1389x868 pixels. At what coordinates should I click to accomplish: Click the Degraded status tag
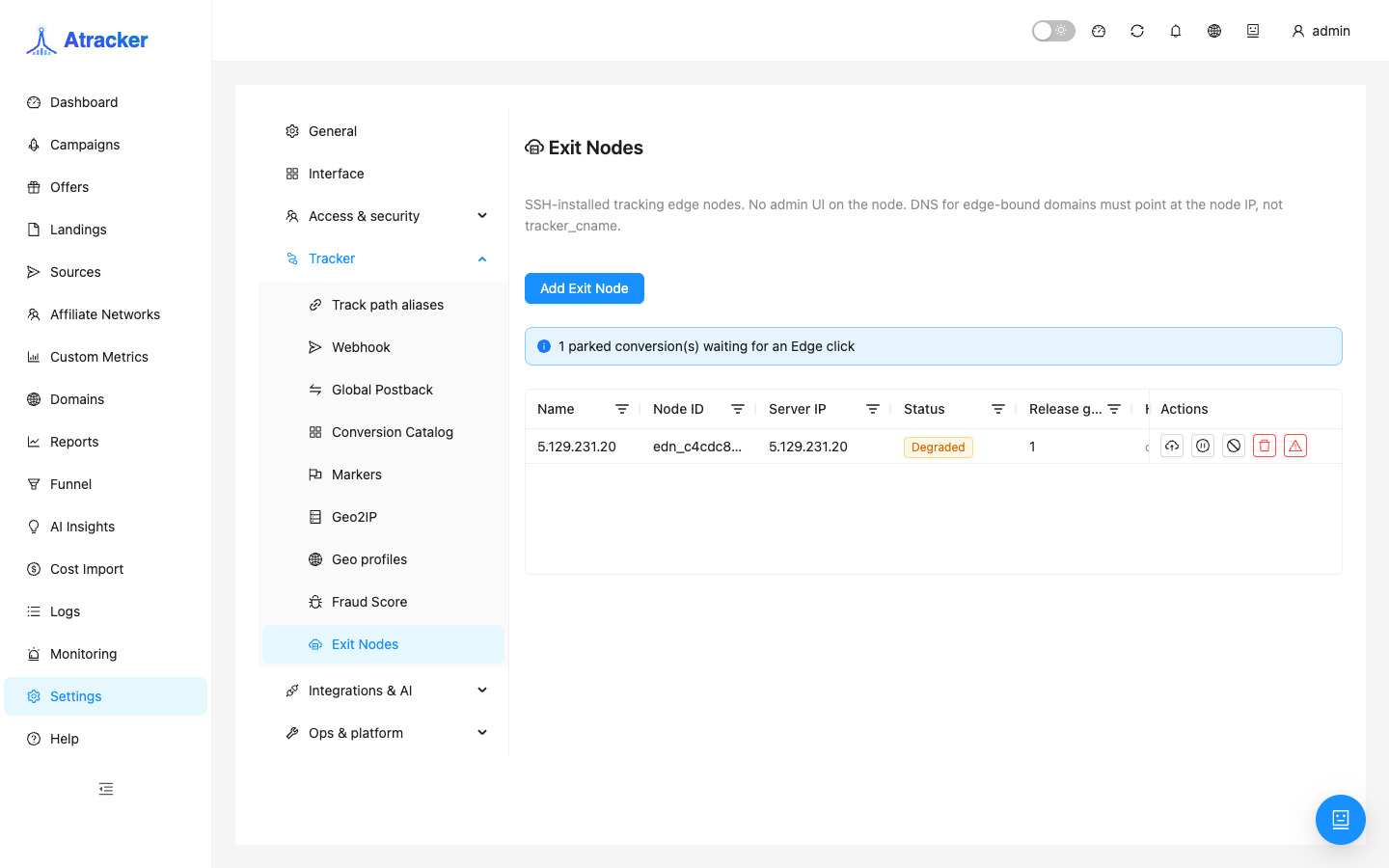pyautogui.click(x=939, y=448)
